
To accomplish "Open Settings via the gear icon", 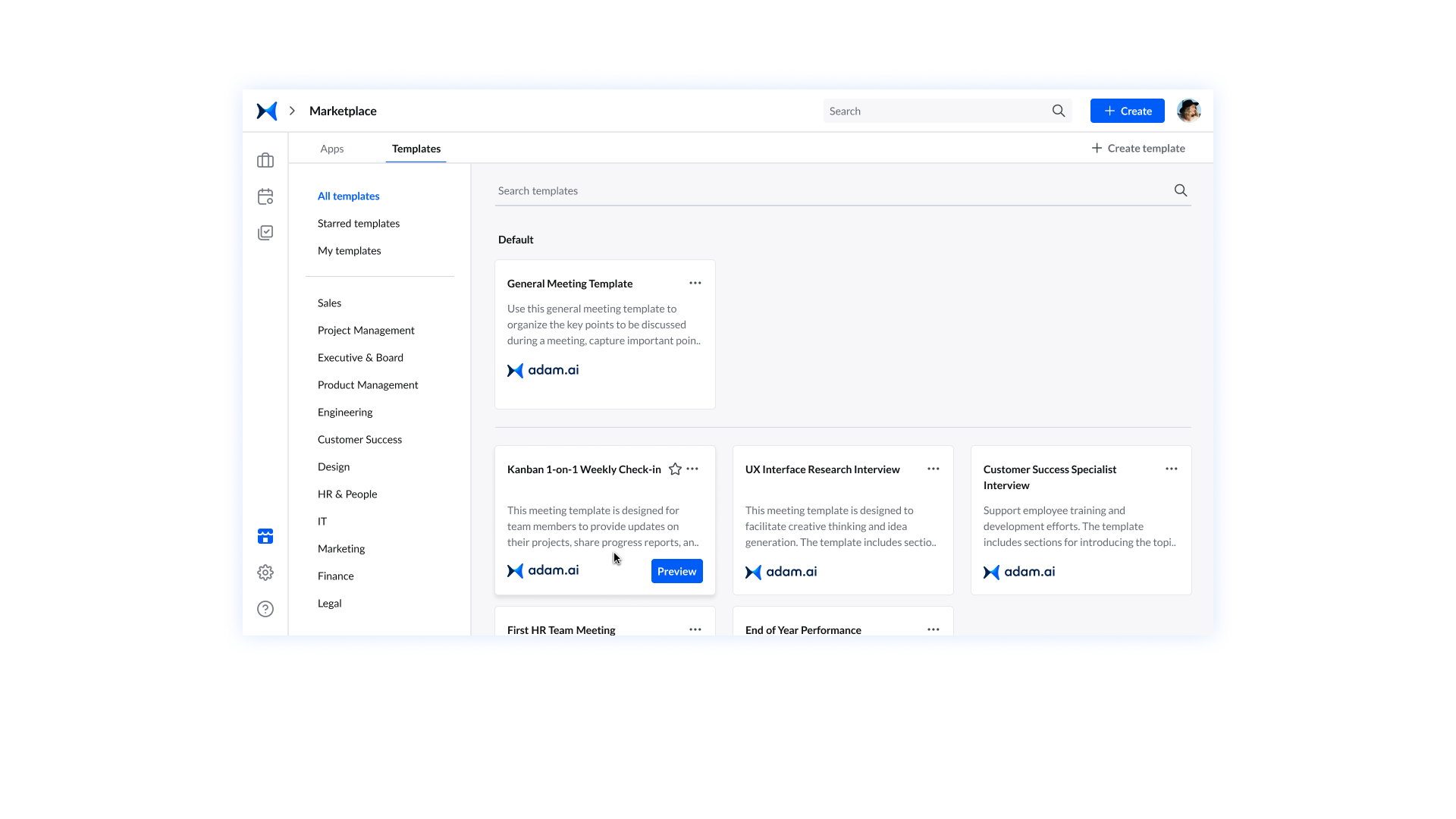I will (265, 573).
